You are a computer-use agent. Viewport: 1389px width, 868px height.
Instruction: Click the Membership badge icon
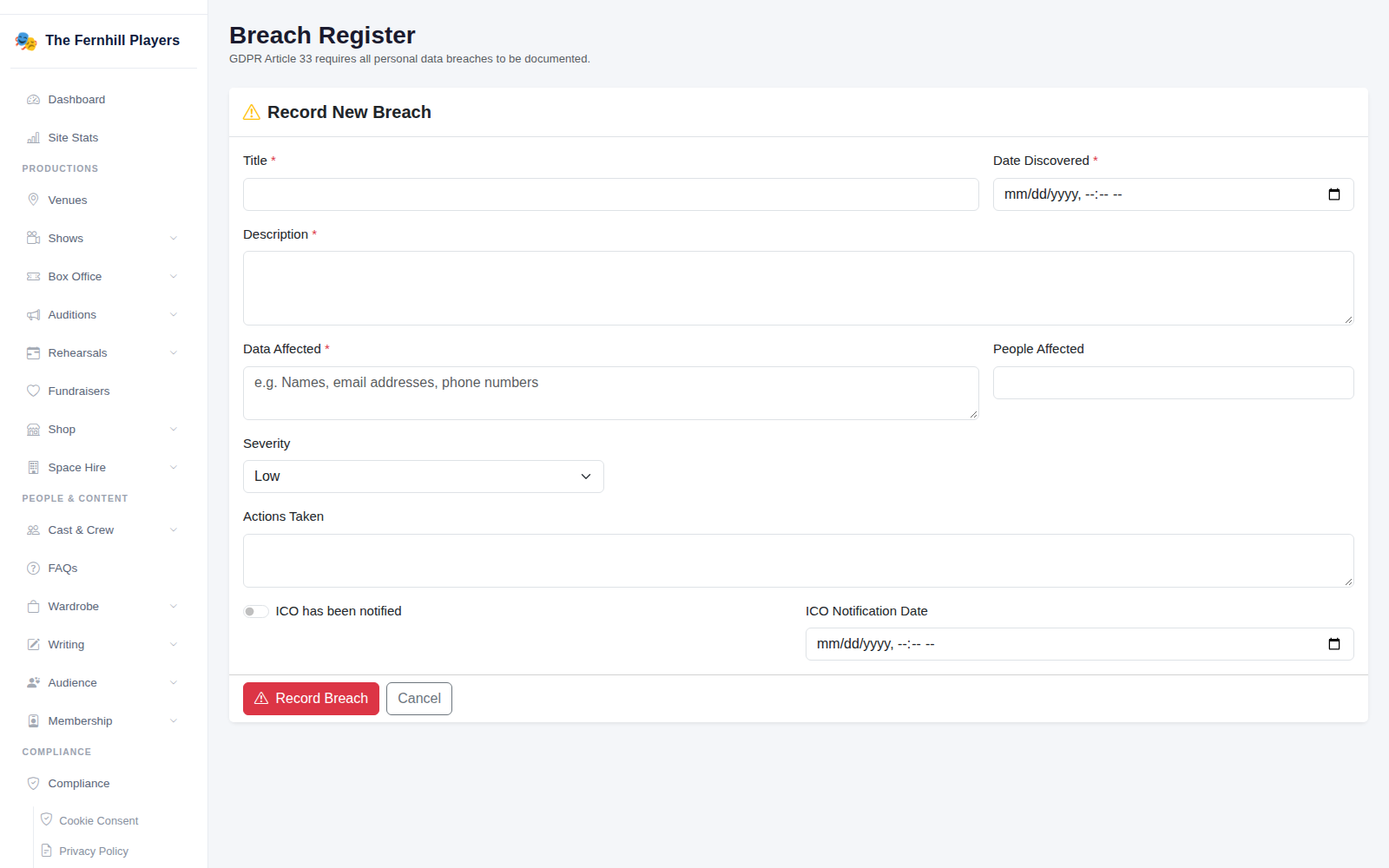33,721
